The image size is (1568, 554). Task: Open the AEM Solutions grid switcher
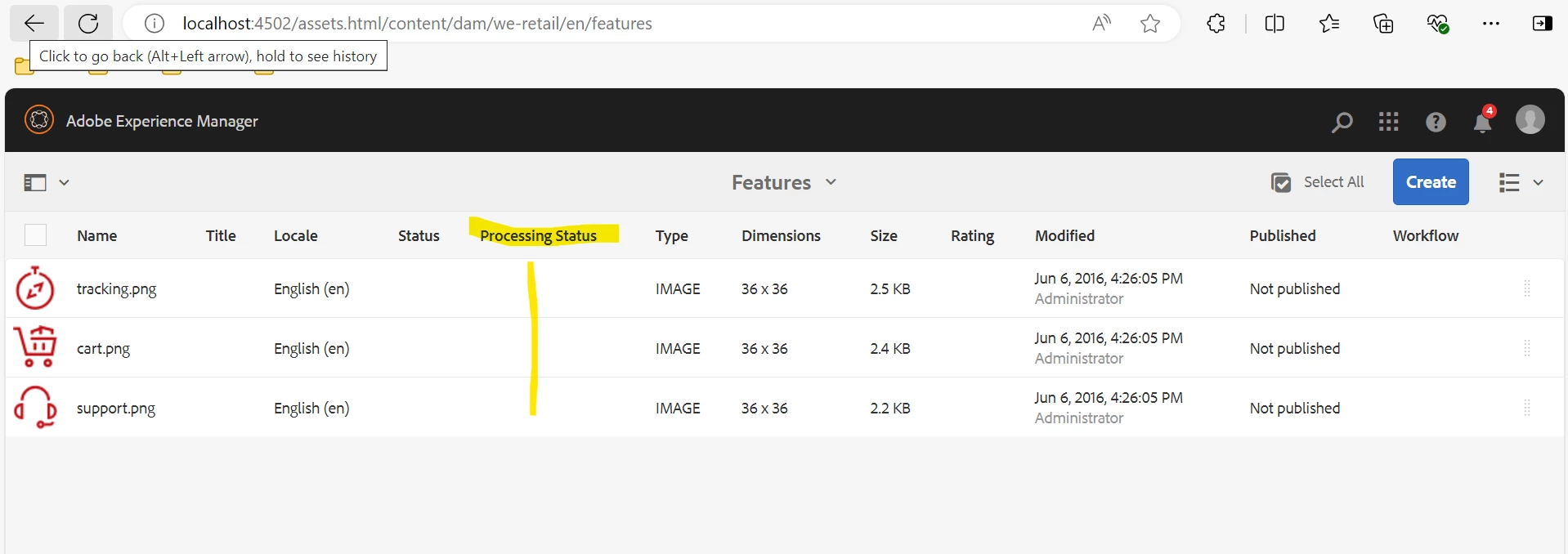point(1388,122)
